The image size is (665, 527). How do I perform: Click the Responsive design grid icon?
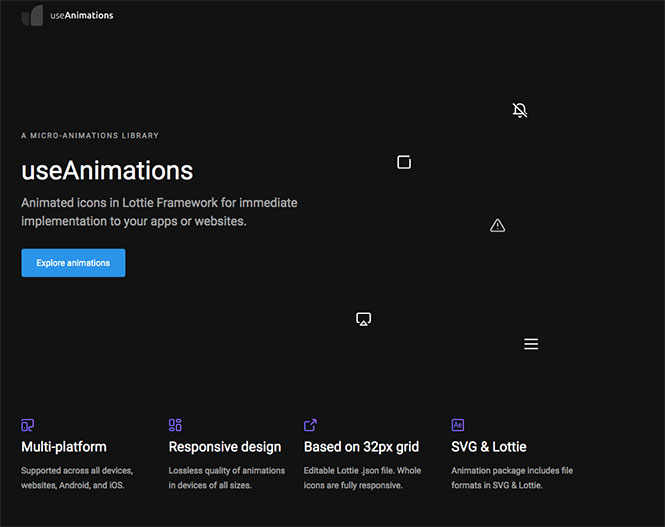tap(175, 425)
